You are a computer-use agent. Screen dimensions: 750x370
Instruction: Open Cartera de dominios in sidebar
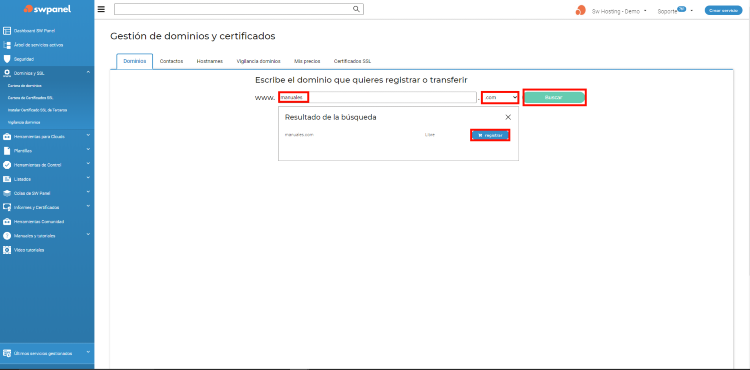[24, 86]
